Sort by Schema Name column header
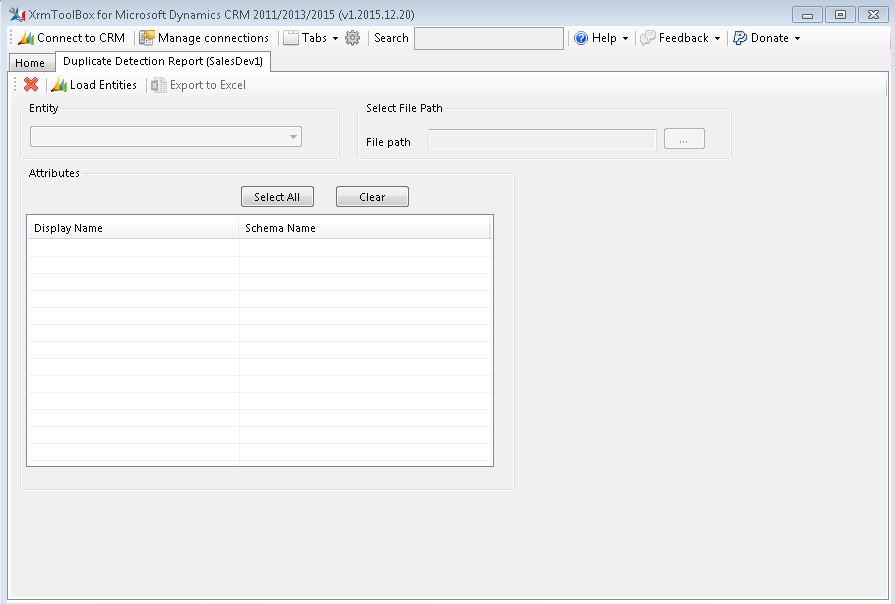Image resolution: width=895 pixels, height=604 pixels. [364, 228]
